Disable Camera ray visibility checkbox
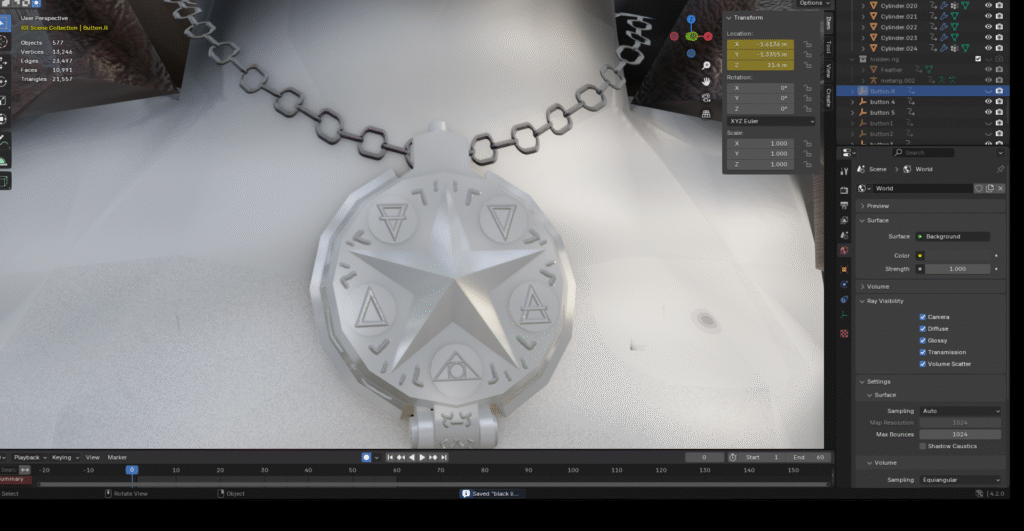 coord(923,317)
